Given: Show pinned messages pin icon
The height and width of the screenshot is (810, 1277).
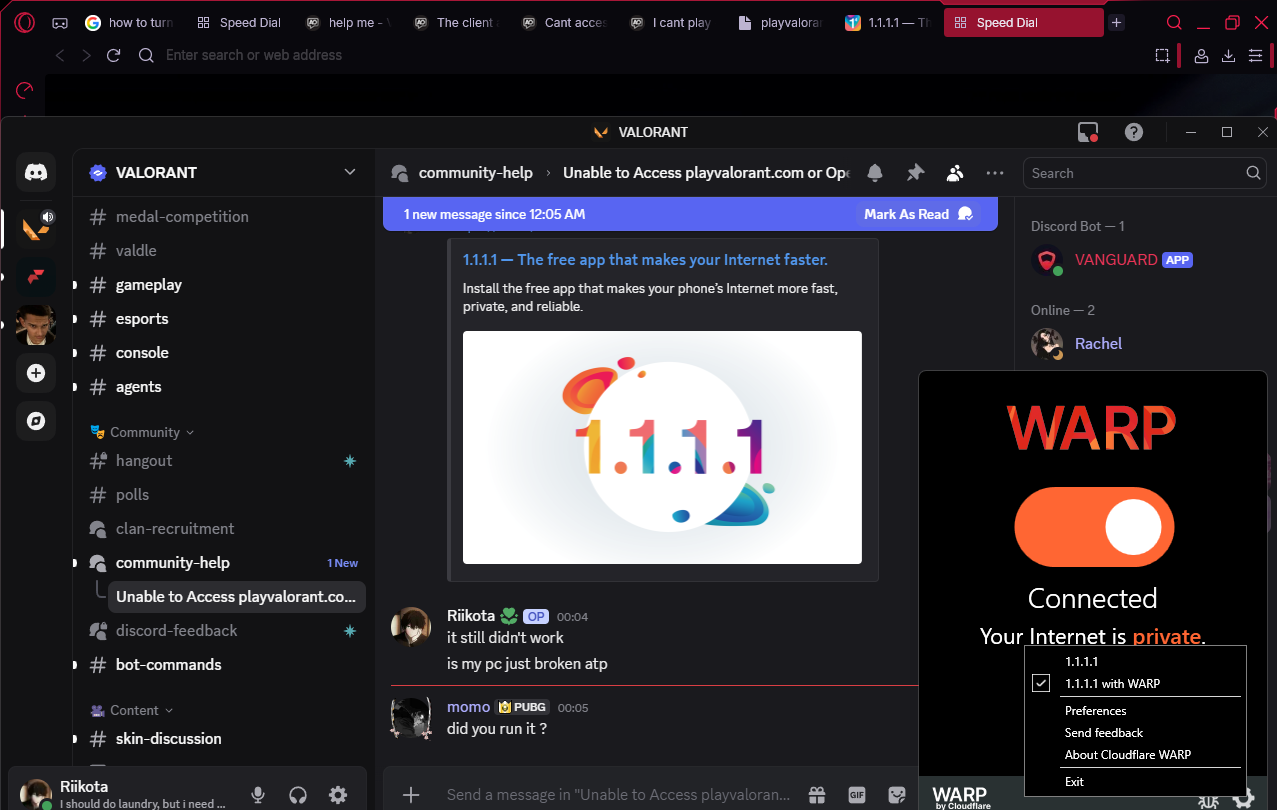Looking at the screenshot, I should tap(915, 173).
